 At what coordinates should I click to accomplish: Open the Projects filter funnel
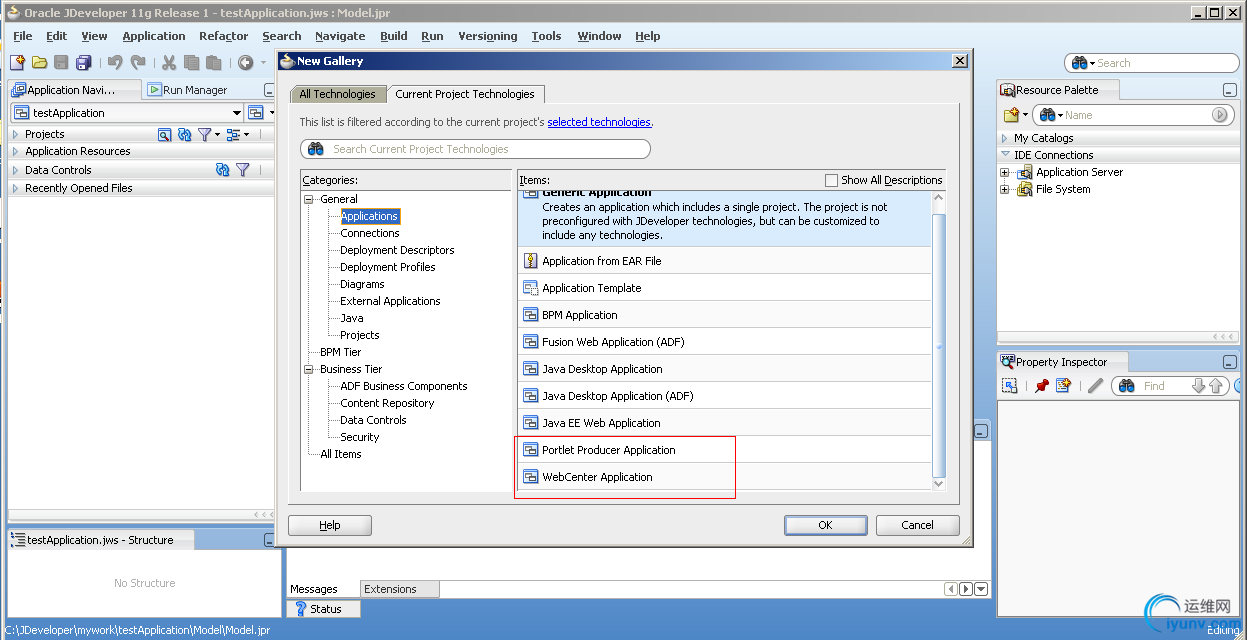click(205, 134)
